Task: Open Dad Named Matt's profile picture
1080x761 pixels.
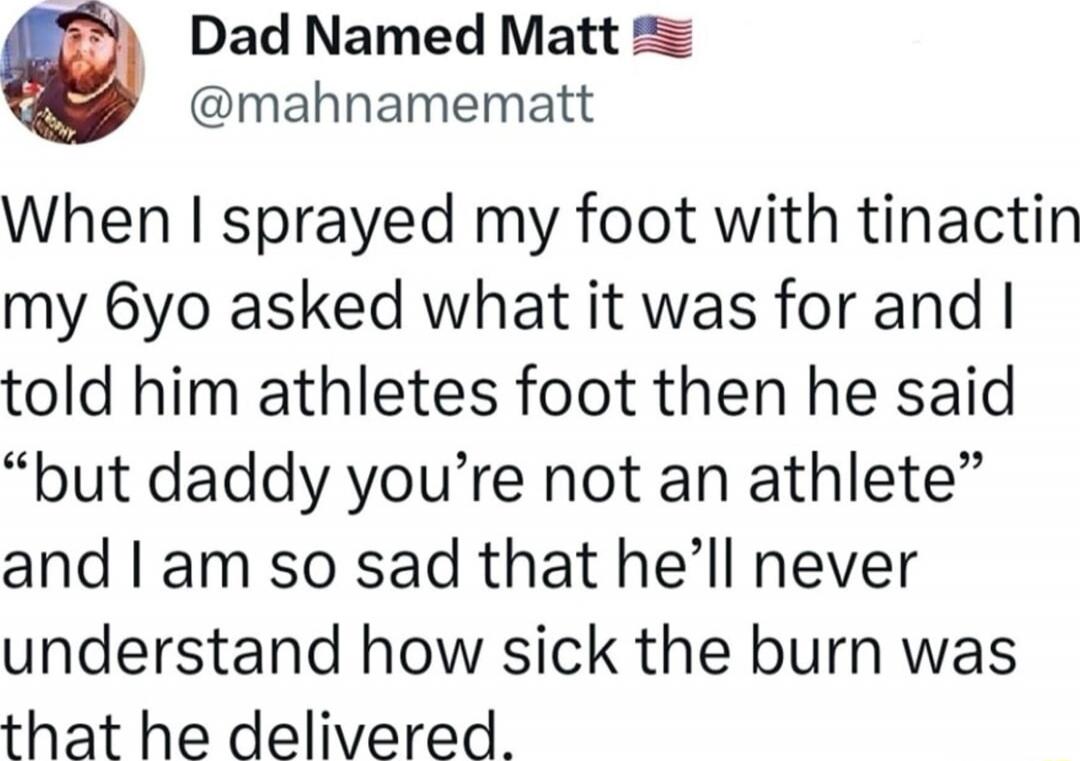Action: [73, 72]
